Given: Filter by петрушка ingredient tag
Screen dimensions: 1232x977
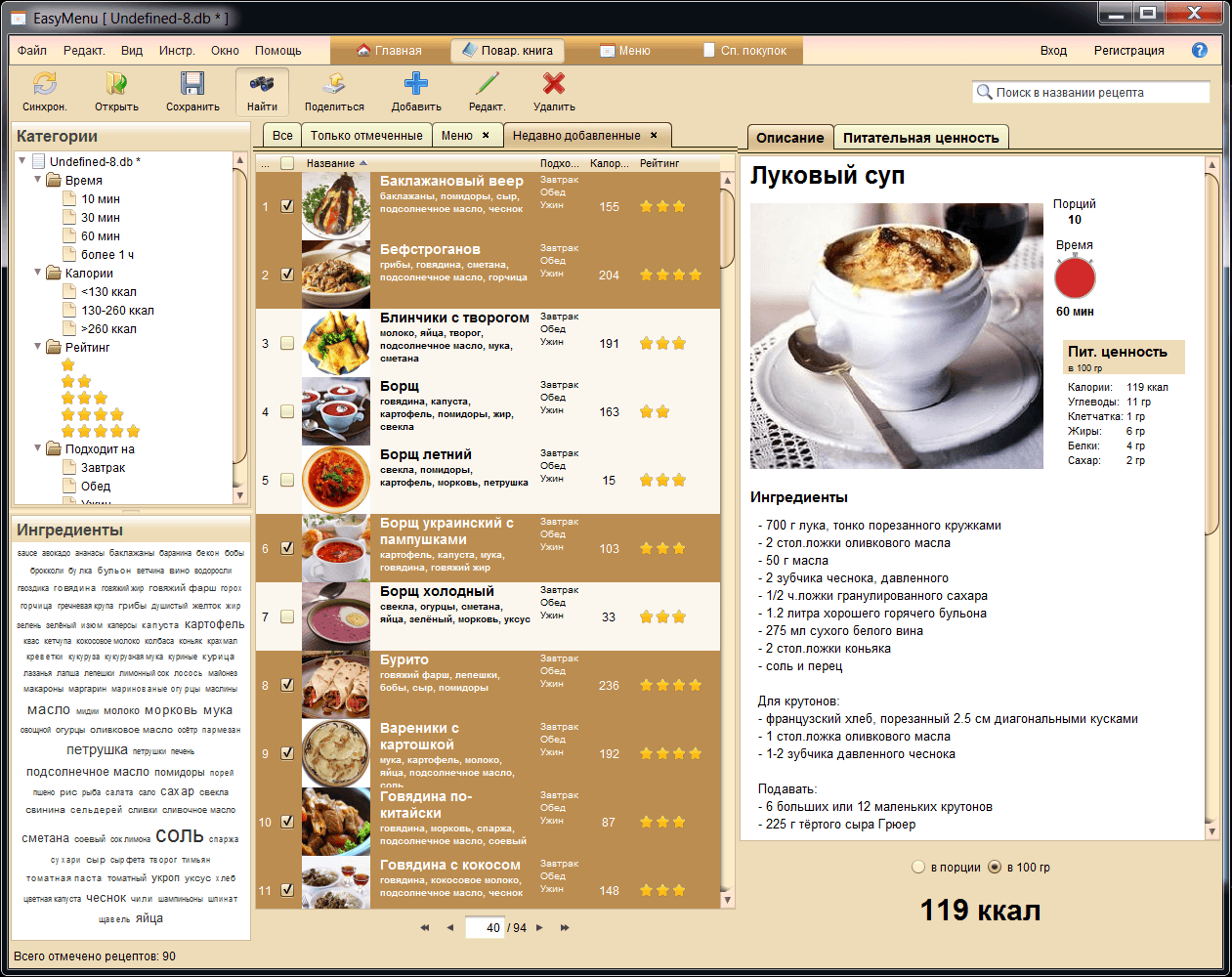Looking at the screenshot, I should point(97,749).
